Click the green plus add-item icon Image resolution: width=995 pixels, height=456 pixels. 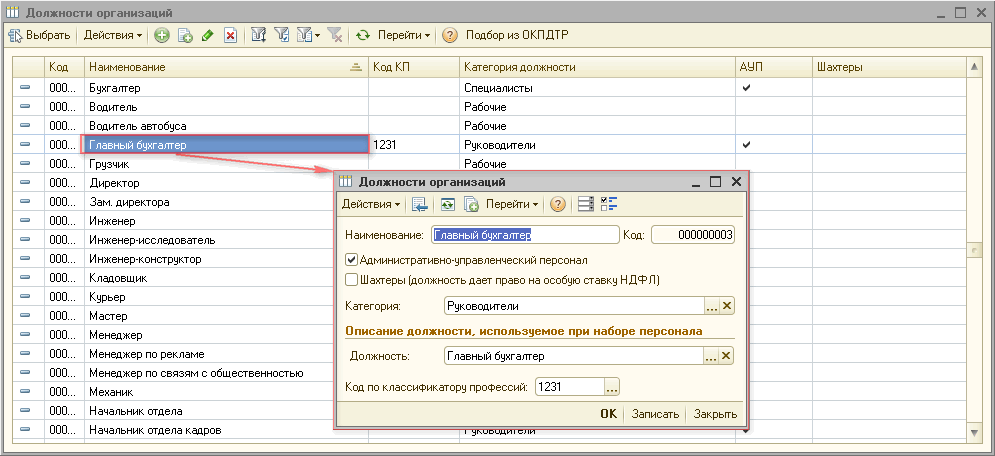pyautogui.click(x=162, y=36)
